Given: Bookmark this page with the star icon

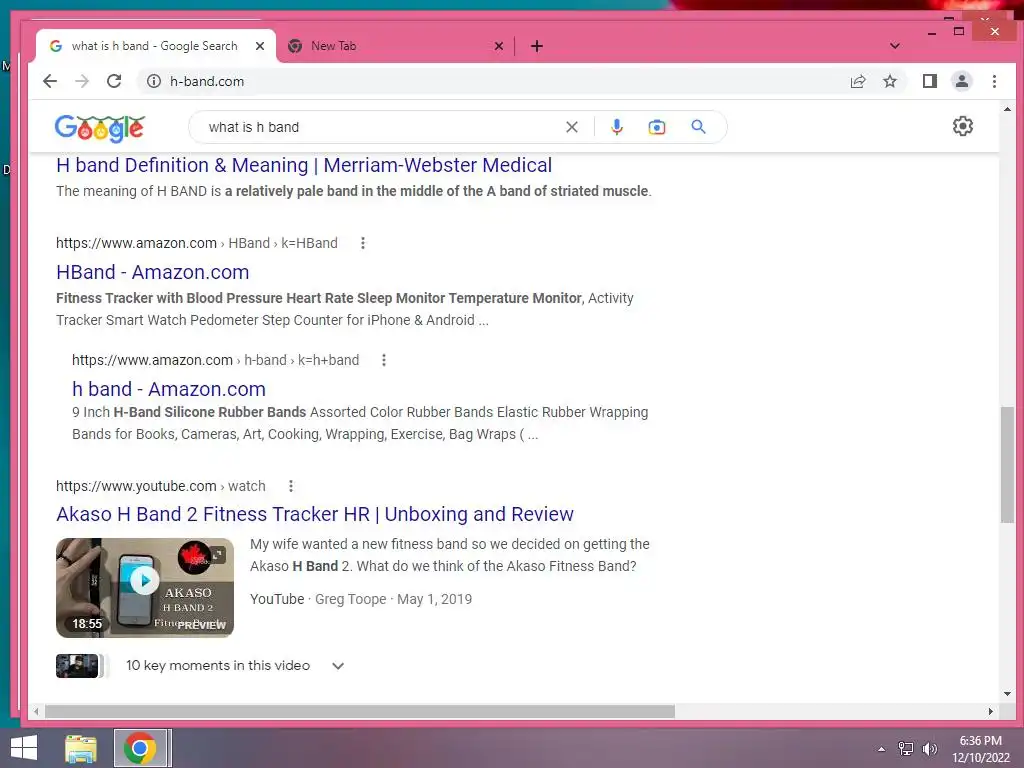Looking at the screenshot, I should click(889, 81).
